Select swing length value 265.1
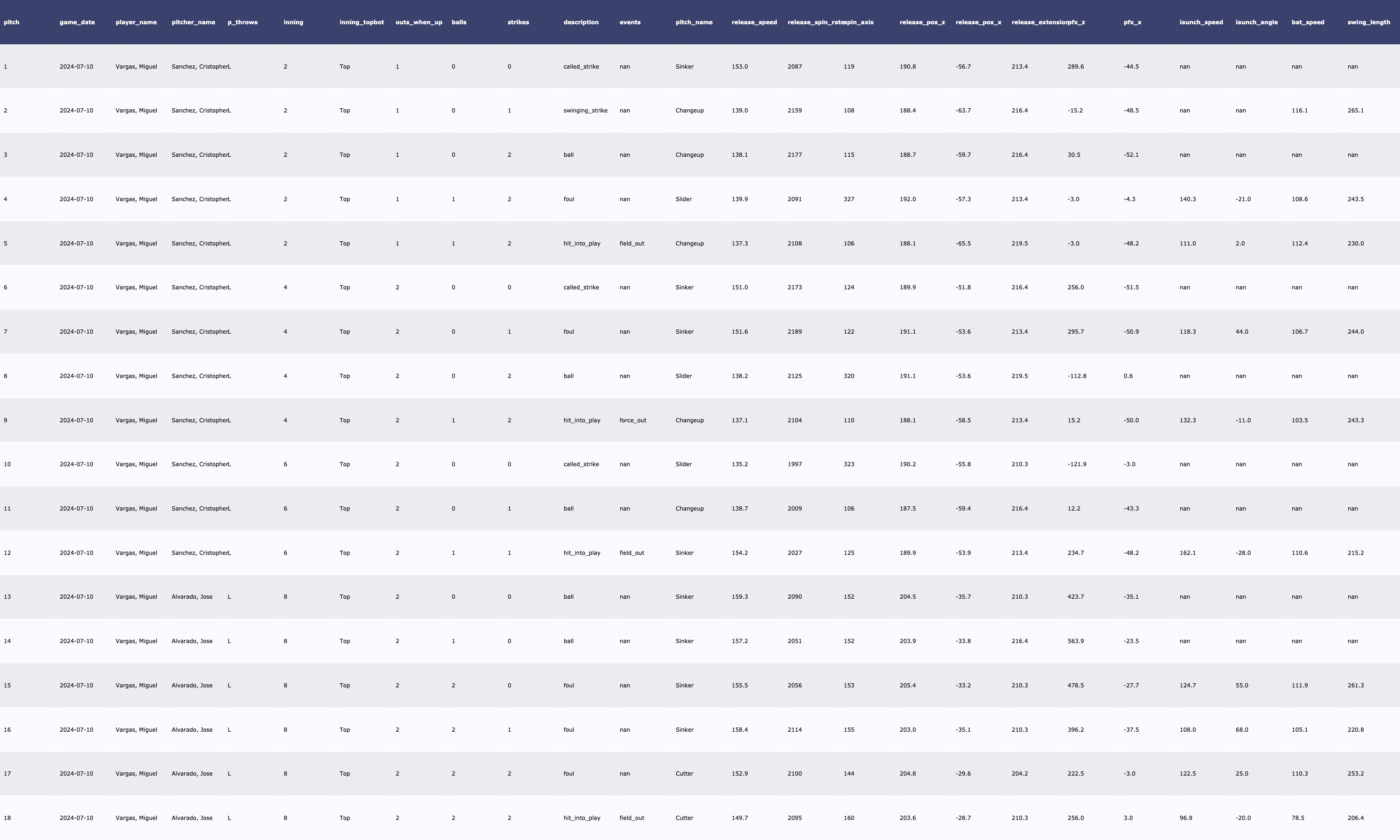1400x840 pixels. (1355, 111)
